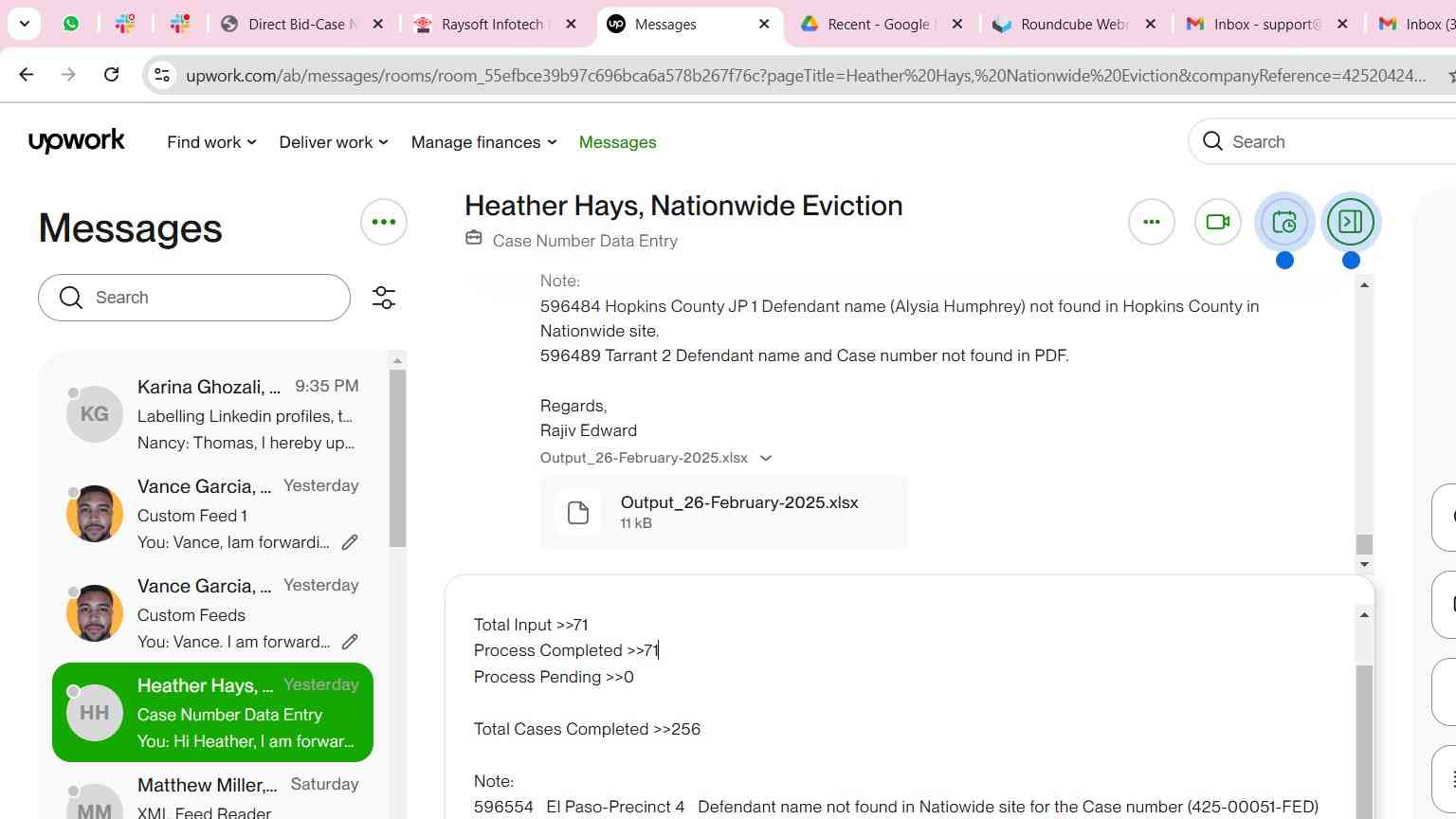Open the Manage finances menu
This screenshot has width=1456, height=819.
pos(484,142)
